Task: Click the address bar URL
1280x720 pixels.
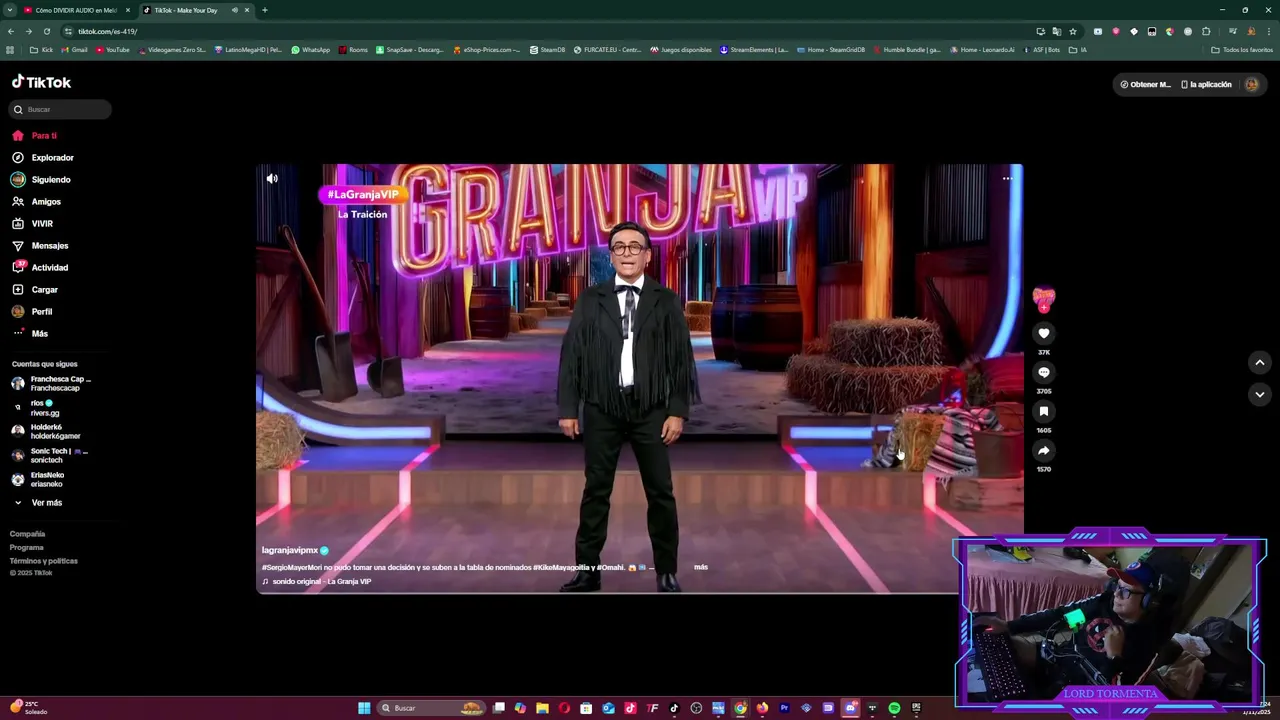Action: click(x=107, y=31)
